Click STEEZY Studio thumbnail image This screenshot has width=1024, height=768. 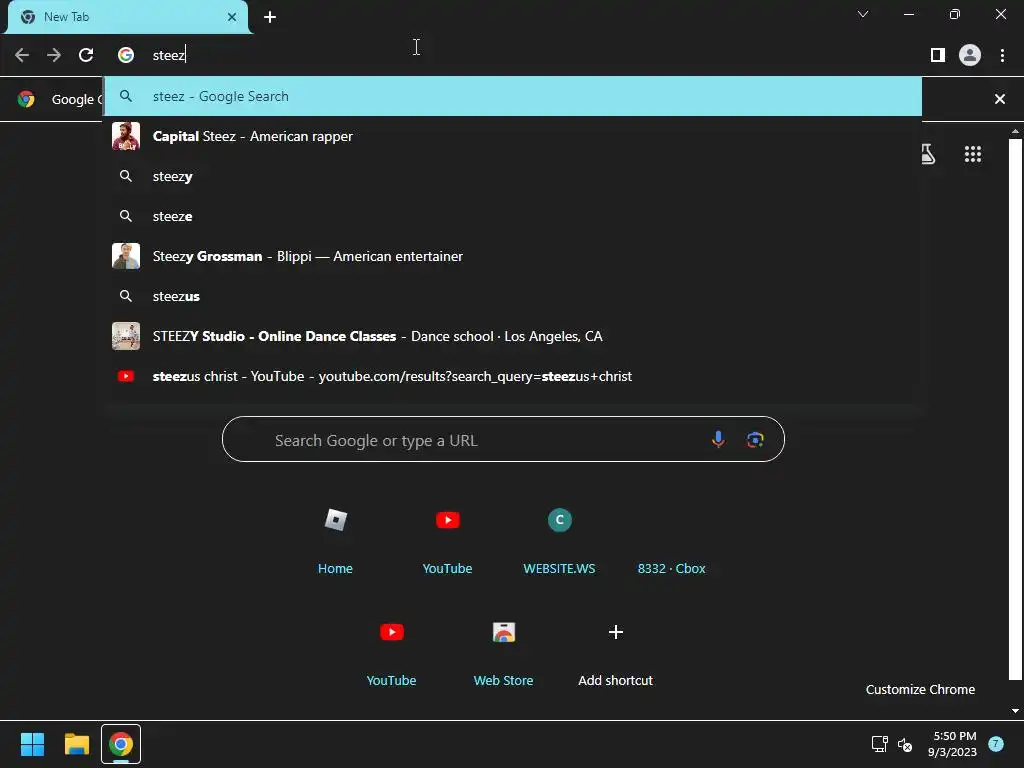[x=126, y=336]
